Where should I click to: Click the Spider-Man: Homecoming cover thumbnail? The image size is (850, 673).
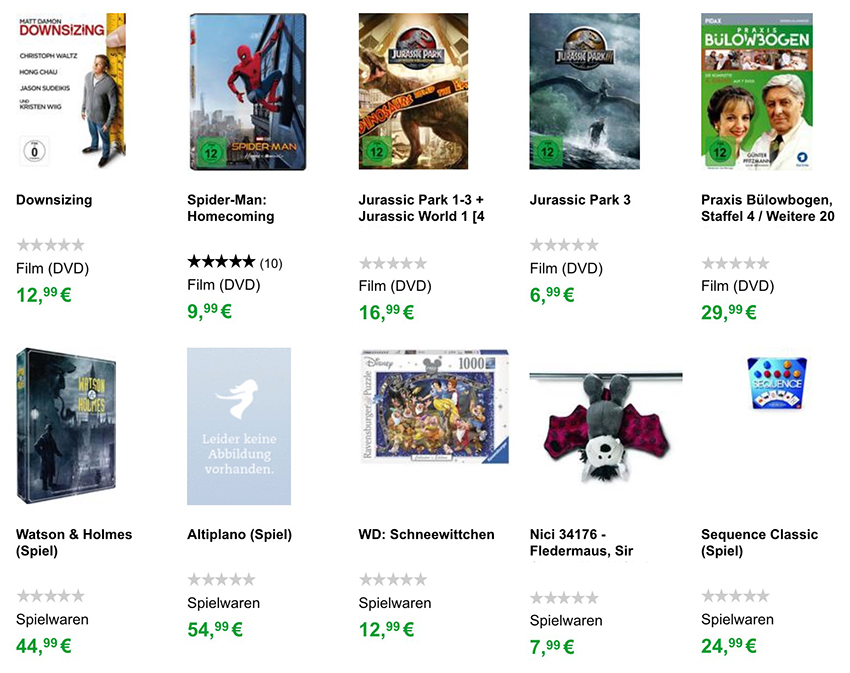pyautogui.click(x=239, y=91)
